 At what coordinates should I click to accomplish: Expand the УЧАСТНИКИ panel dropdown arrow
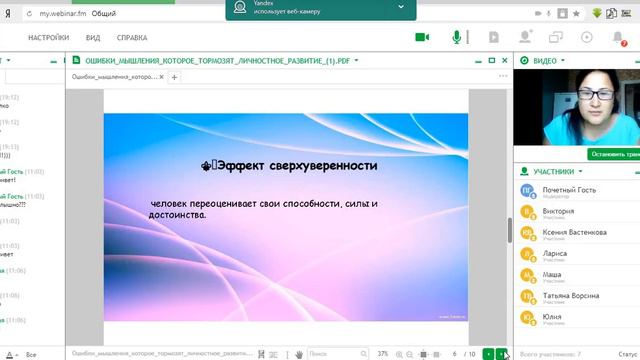580,171
